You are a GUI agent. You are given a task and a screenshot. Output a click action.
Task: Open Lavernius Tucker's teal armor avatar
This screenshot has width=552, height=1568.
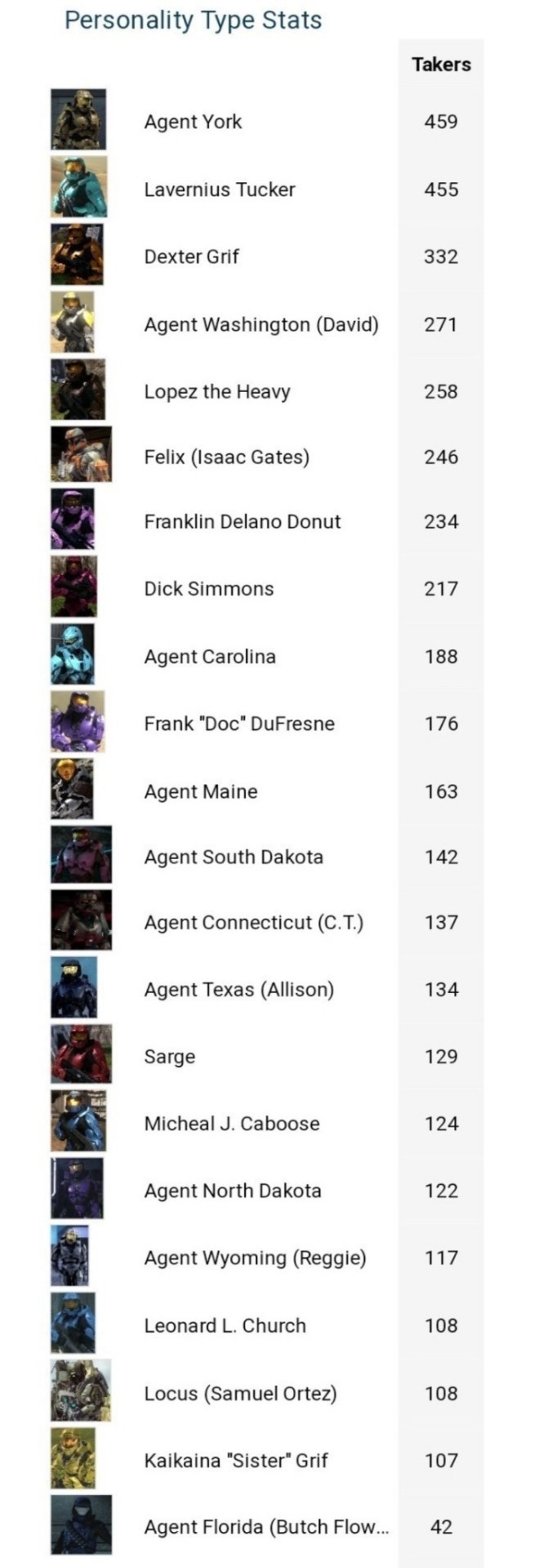(78, 187)
